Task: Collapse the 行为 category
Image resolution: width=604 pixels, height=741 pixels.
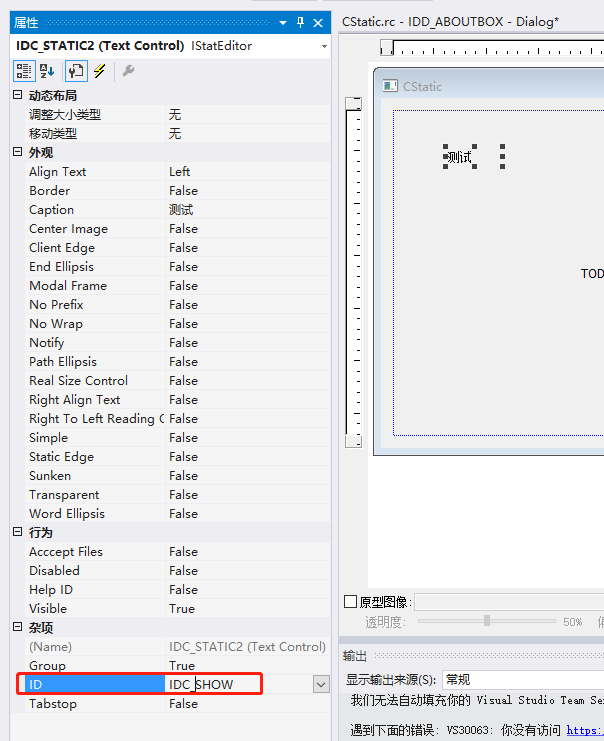Action: click(x=17, y=532)
